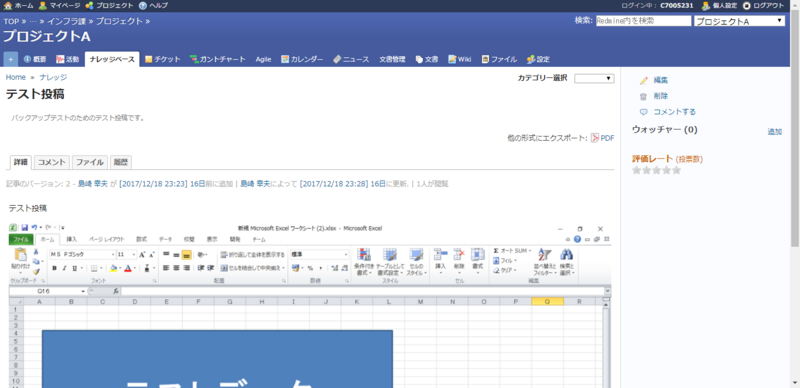
Task: Select the コメント article tab
Action: (52, 162)
